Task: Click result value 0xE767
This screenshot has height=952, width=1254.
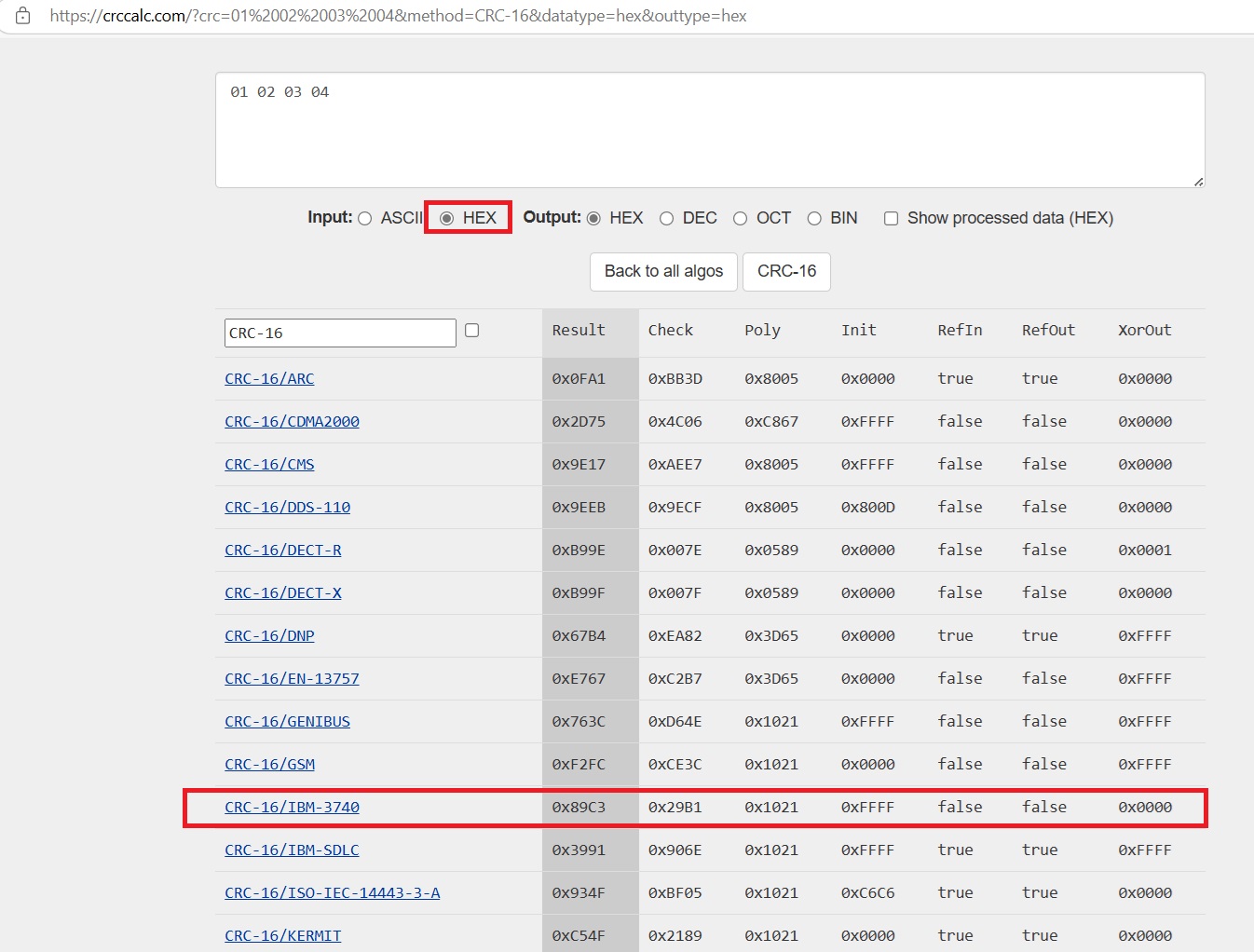Action: [578, 678]
